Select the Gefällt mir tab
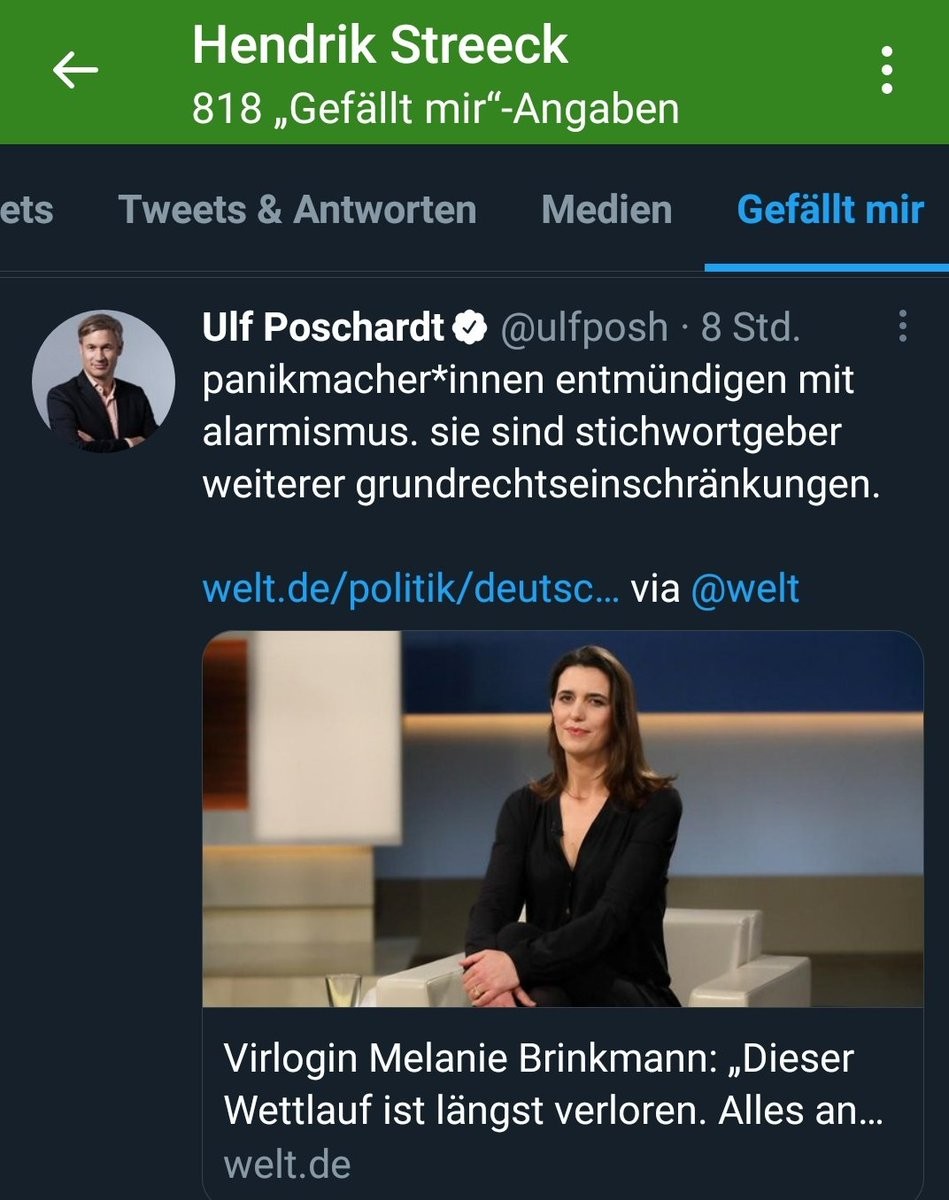Image resolution: width=949 pixels, height=1200 pixels. pos(829,210)
